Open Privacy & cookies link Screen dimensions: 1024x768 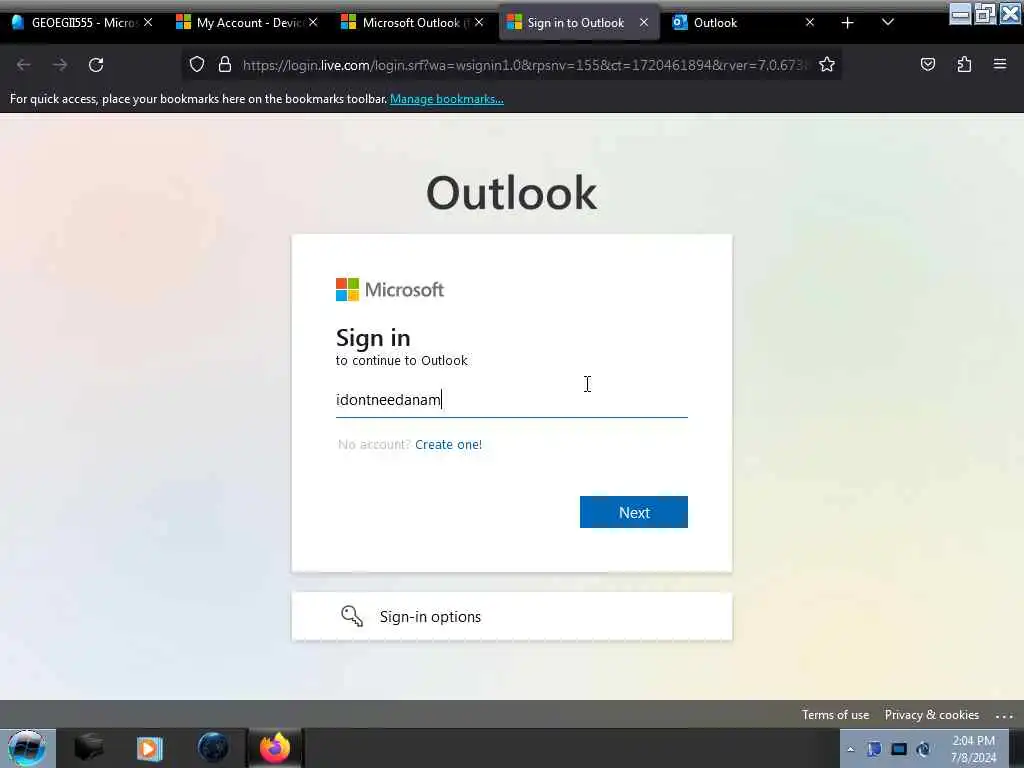coord(931,715)
